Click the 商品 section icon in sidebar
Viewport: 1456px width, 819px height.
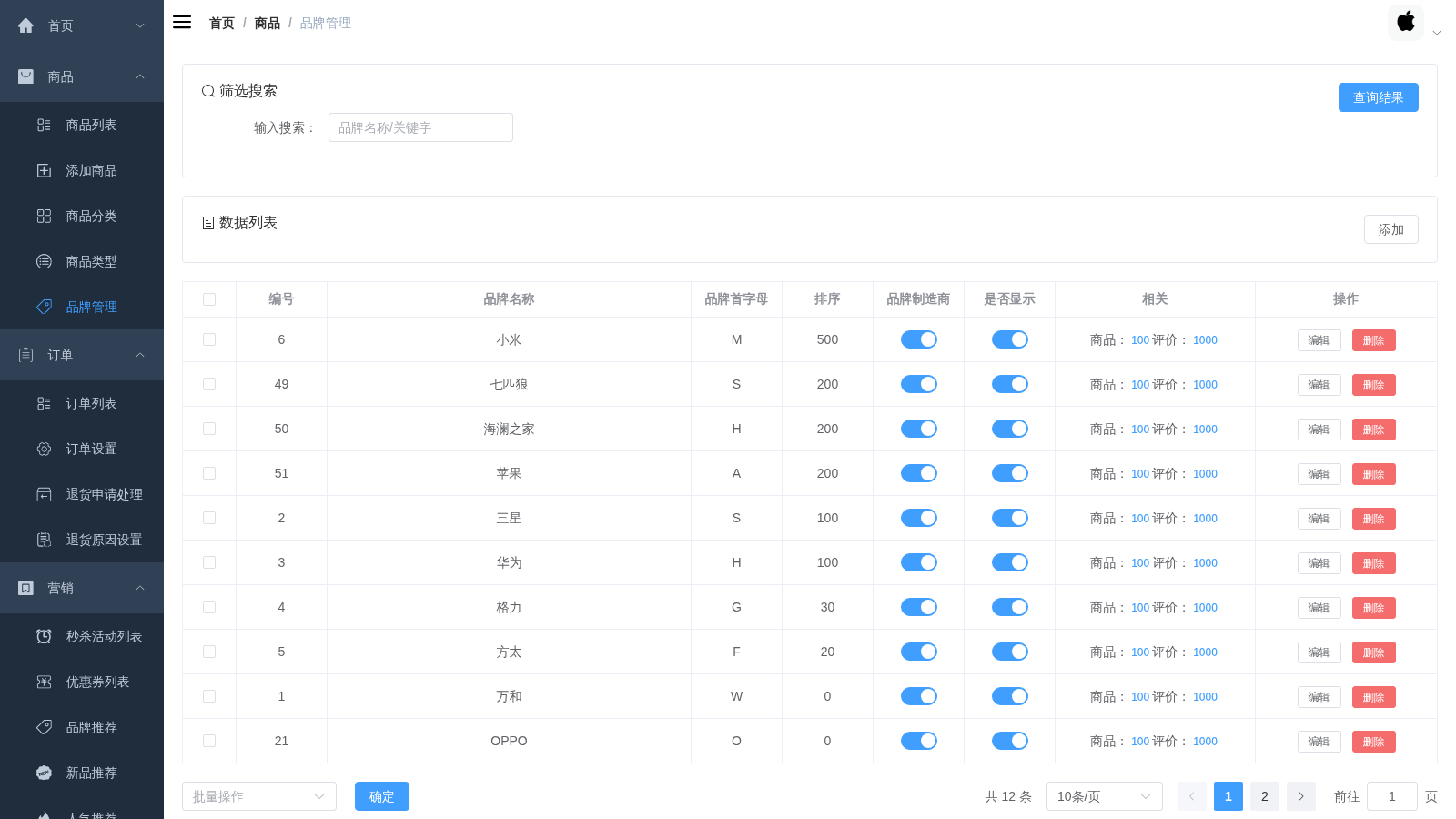(x=25, y=76)
